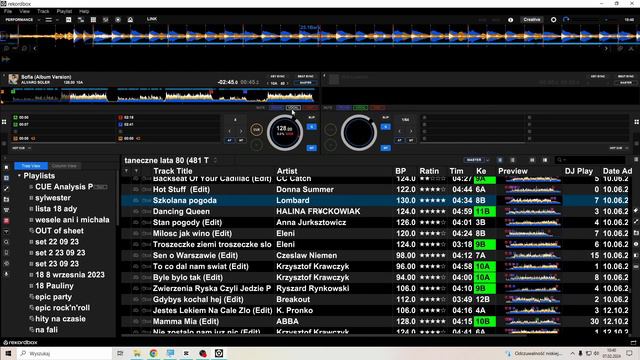Click the deck 1 jog wheel display
The height and width of the screenshot is (360, 640).
pos(284,132)
